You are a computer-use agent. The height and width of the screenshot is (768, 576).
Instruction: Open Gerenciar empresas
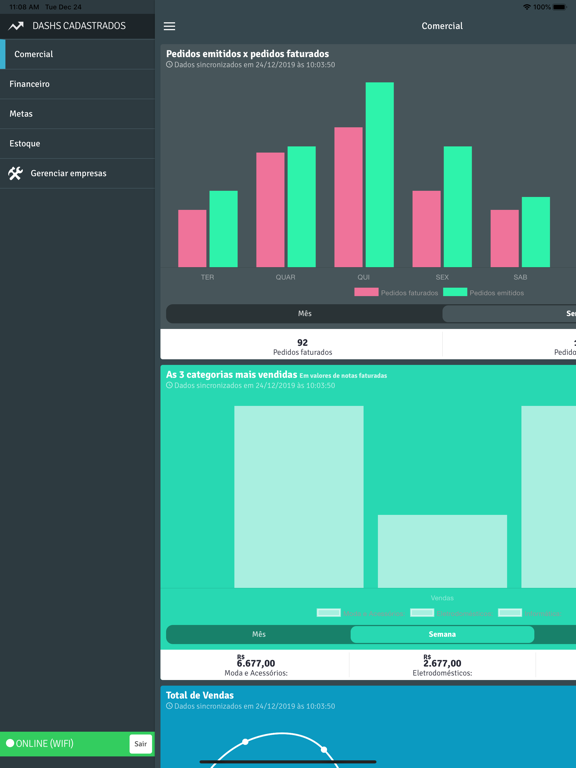click(77, 173)
